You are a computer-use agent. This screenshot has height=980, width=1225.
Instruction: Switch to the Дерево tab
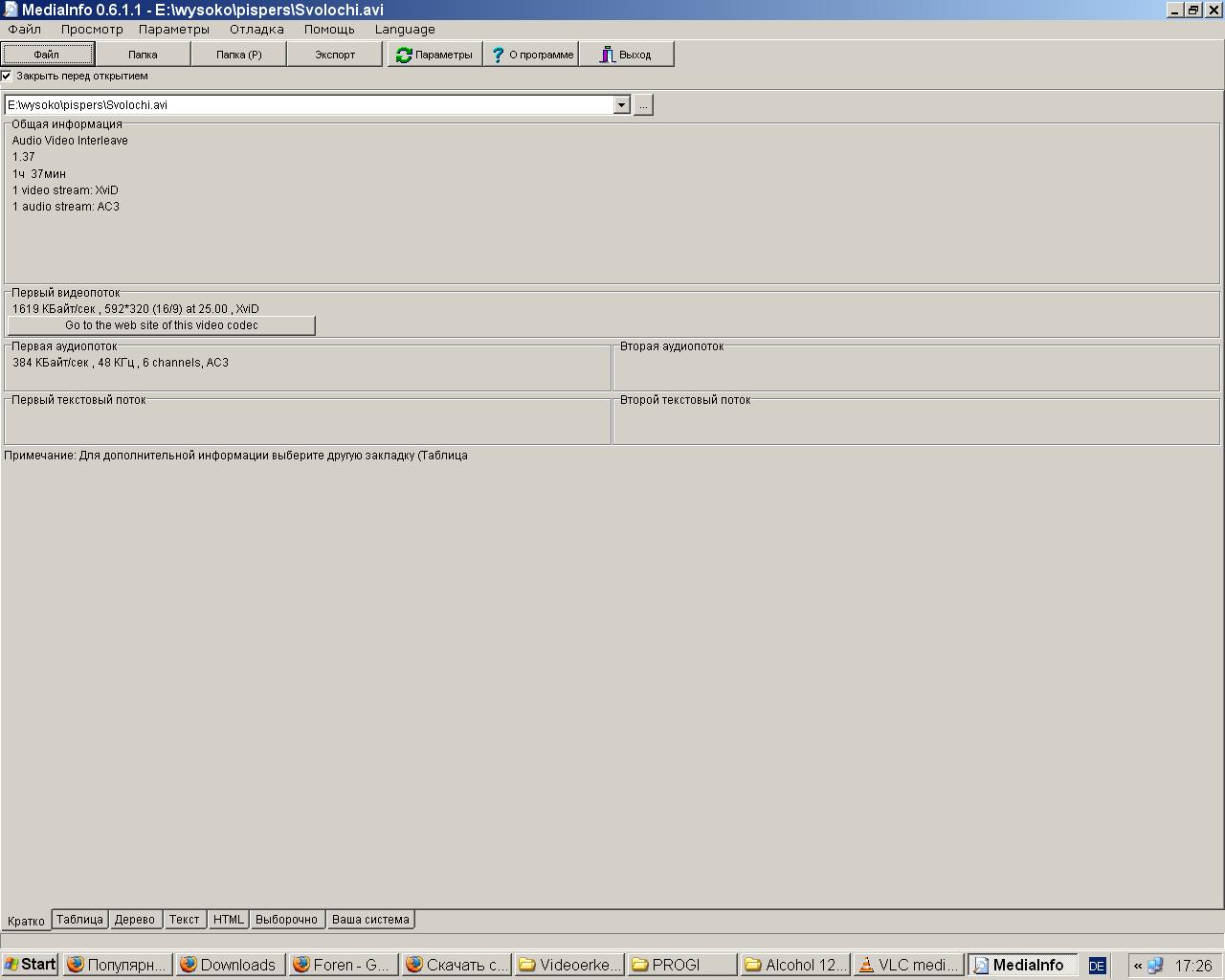(x=134, y=920)
